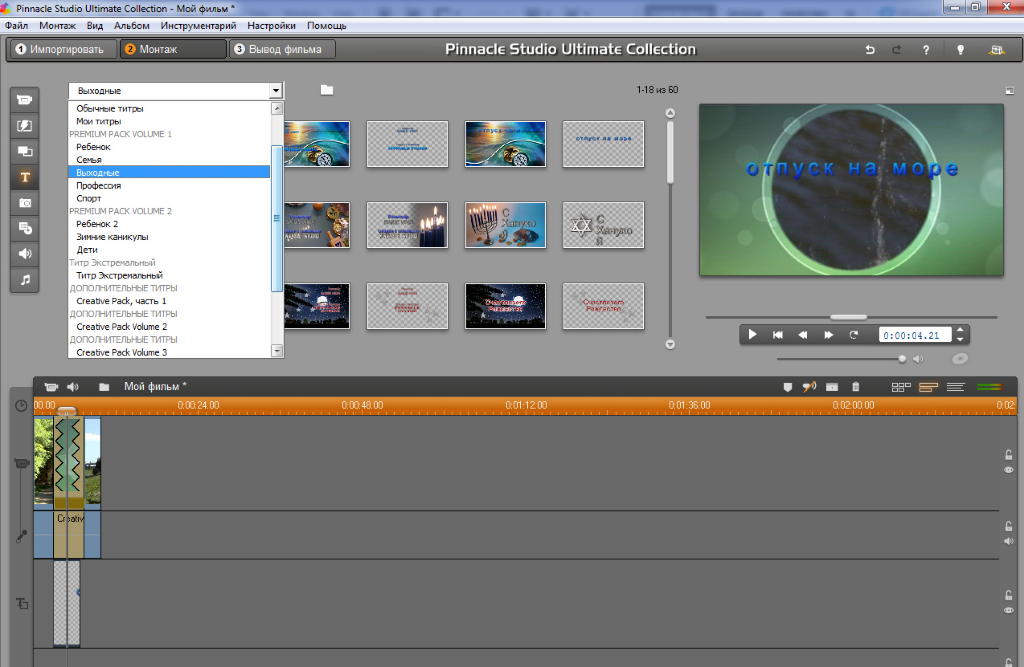This screenshot has width=1024, height=667.
Task: Click the redo arrow in top bar
Action: (x=897, y=50)
